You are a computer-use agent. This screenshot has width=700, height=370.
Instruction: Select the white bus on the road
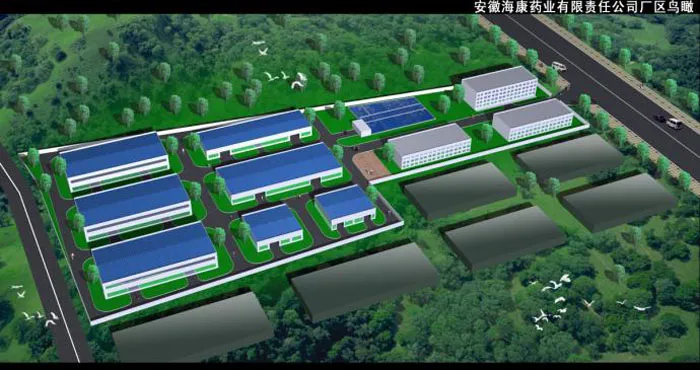[558, 67]
